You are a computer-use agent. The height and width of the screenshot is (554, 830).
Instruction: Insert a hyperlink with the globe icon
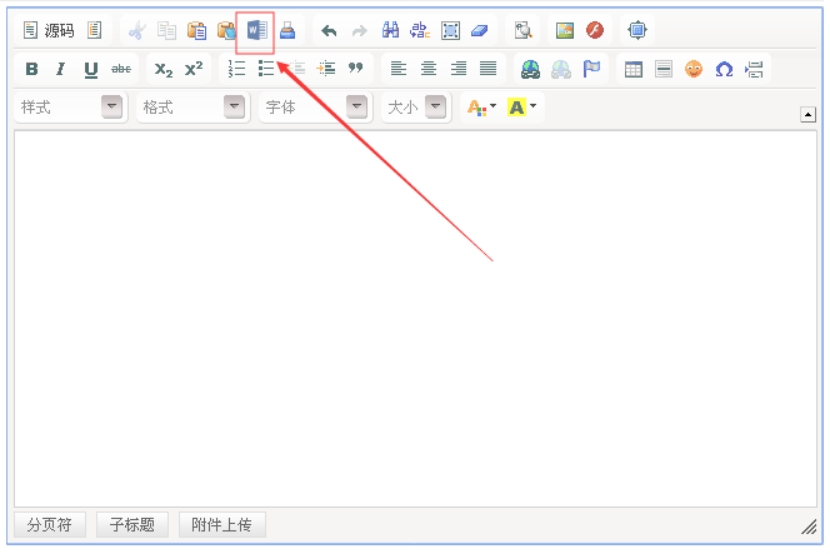(x=530, y=69)
